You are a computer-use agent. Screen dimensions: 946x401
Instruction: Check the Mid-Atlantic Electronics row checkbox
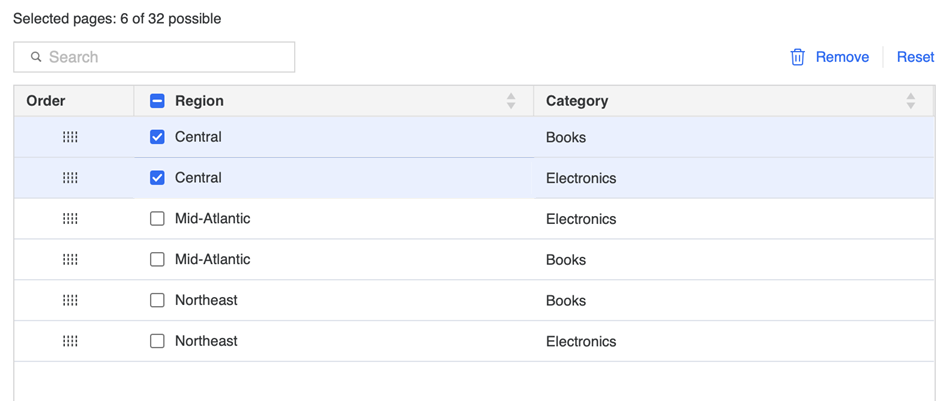click(157, 219)
